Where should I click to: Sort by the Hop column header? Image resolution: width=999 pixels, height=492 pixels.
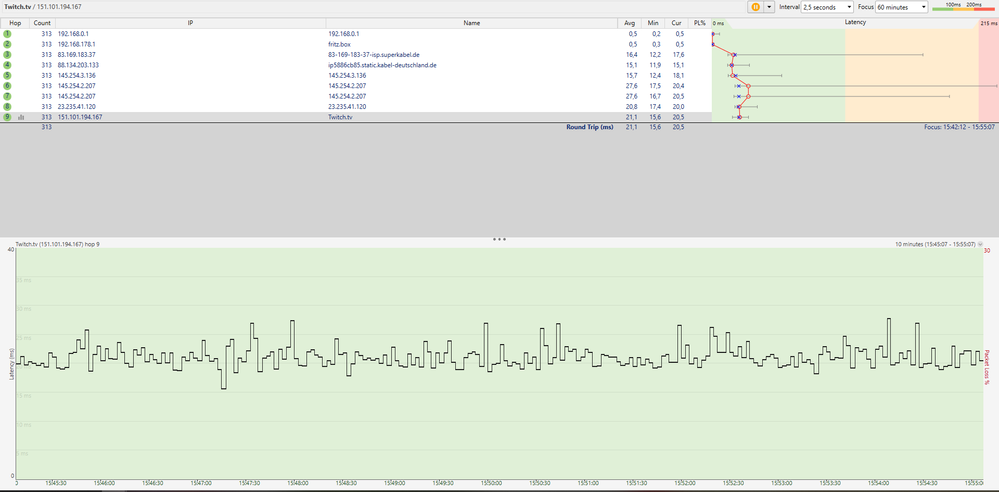click(15, 23)
